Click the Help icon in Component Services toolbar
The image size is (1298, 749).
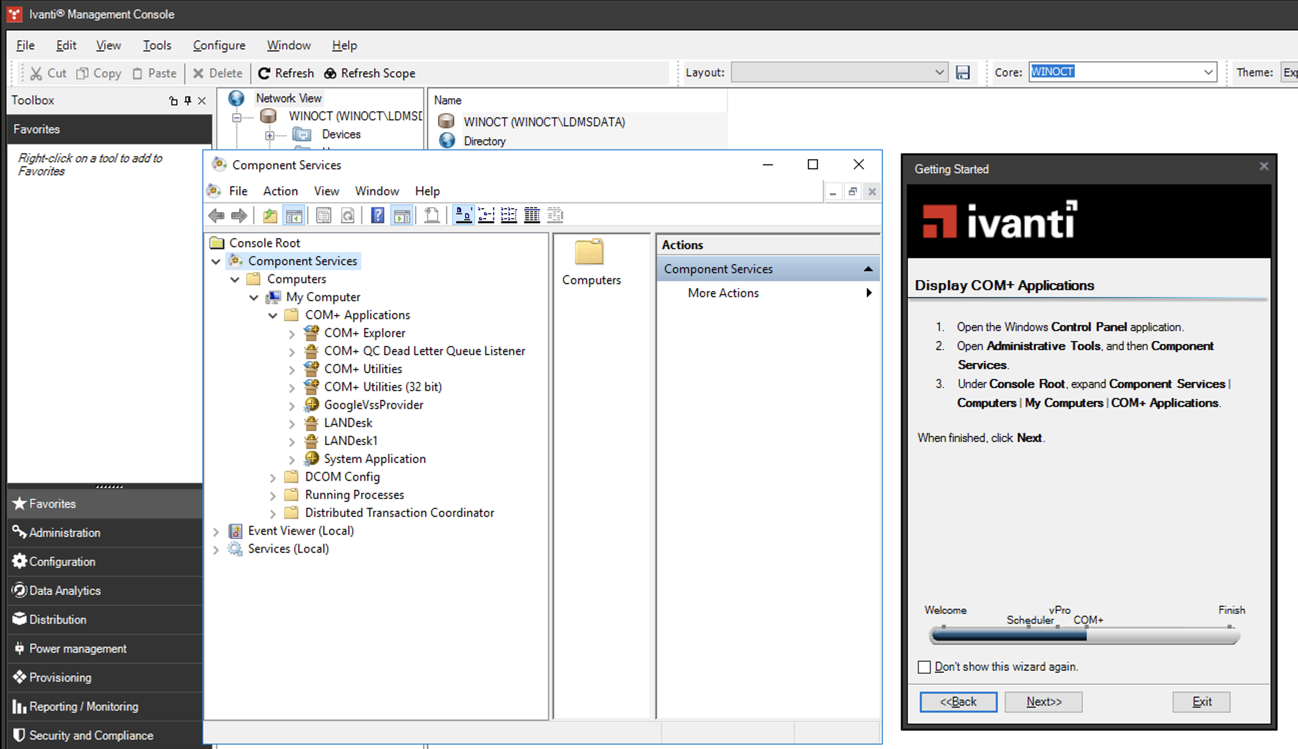(377, 215)
